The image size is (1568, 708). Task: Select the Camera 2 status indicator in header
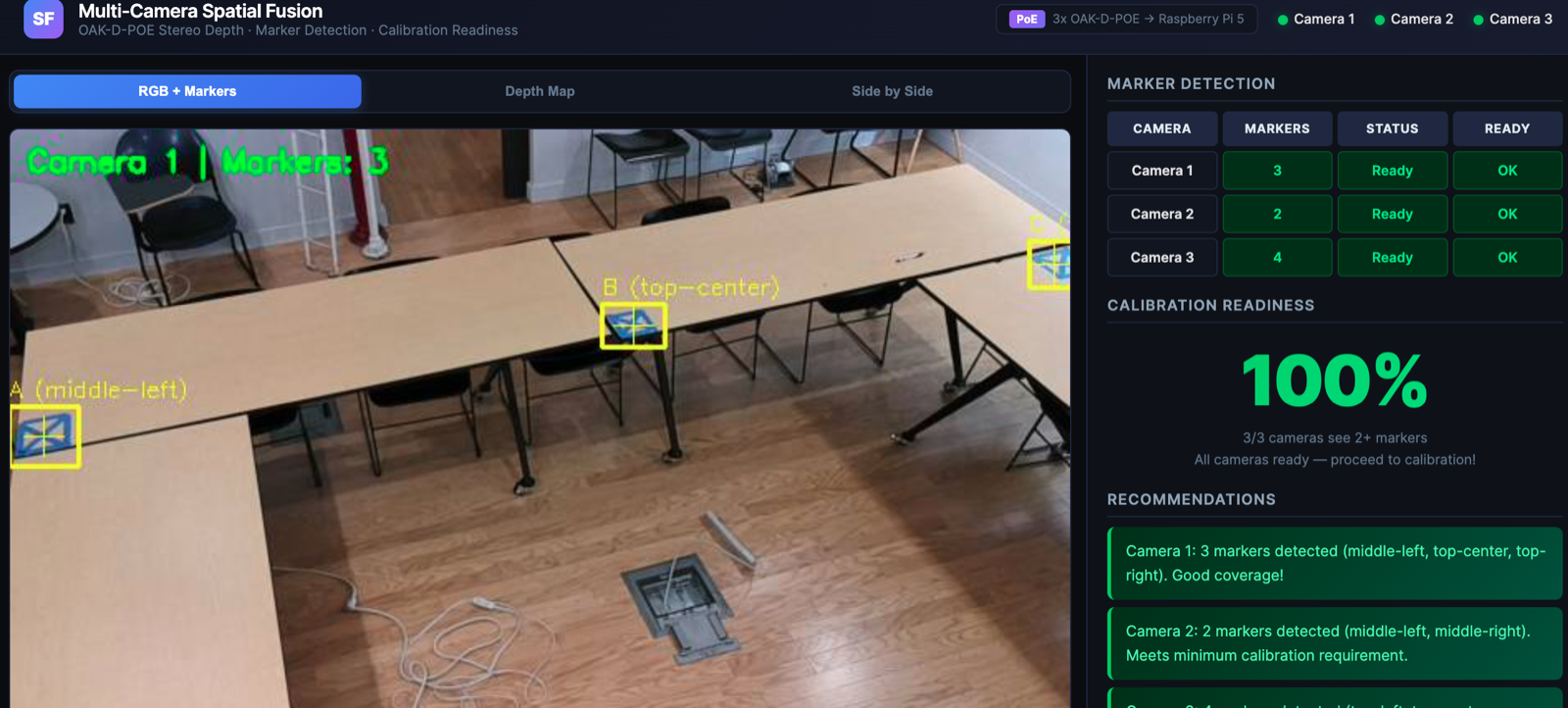pos(1414,19)
